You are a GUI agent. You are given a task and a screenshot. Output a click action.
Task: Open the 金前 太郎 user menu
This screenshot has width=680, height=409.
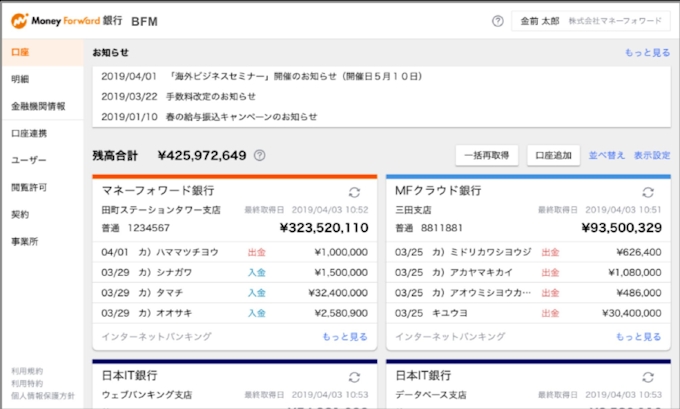coord(591,21)
